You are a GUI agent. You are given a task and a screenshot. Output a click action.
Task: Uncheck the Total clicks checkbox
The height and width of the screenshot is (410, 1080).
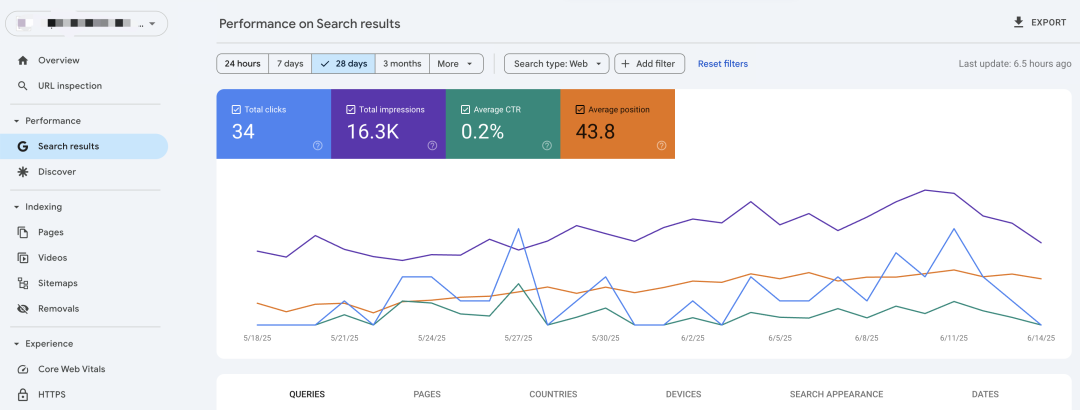pyautogui.click(x=236, y=110)
